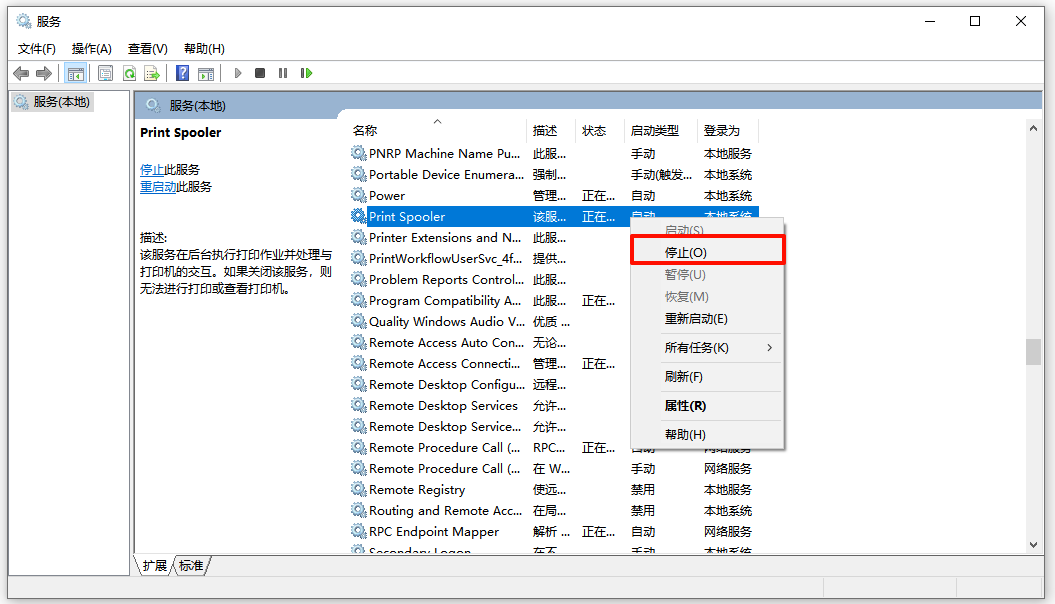Open the 查看 menu
This screenshot has width=1055, height=604.
click(146, 47)
